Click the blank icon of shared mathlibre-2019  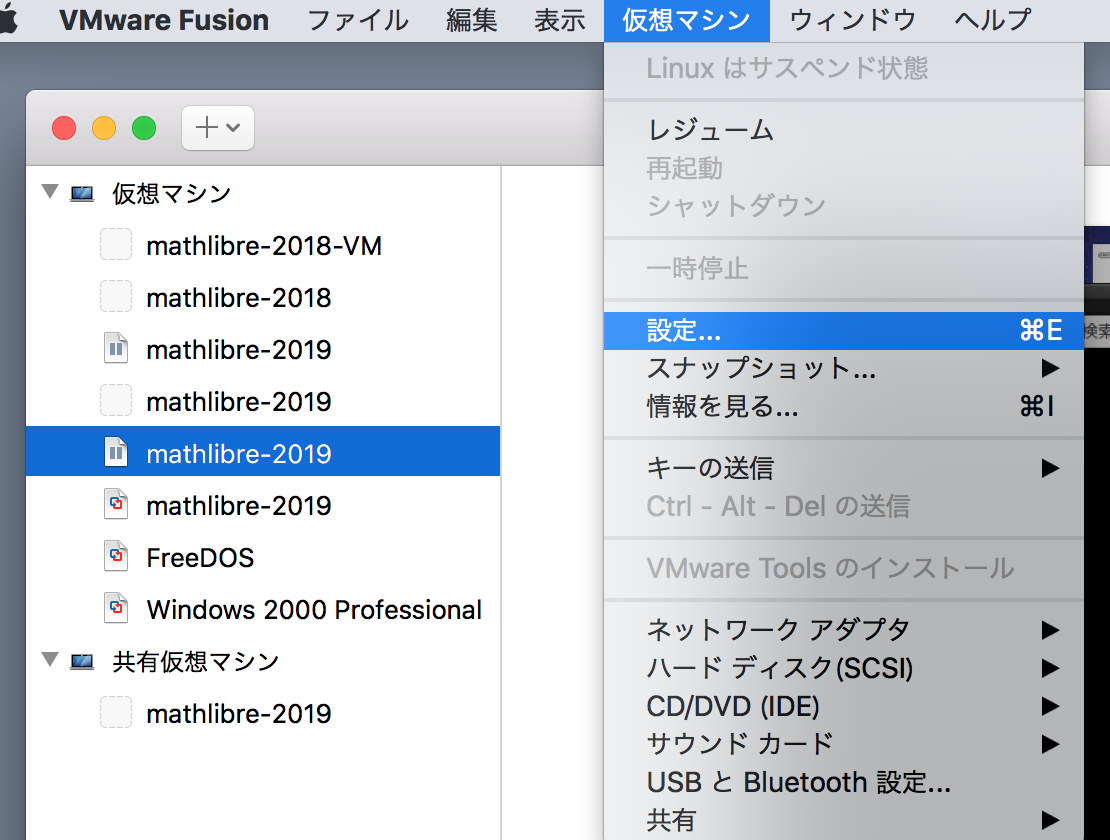[x=115, y=712]
